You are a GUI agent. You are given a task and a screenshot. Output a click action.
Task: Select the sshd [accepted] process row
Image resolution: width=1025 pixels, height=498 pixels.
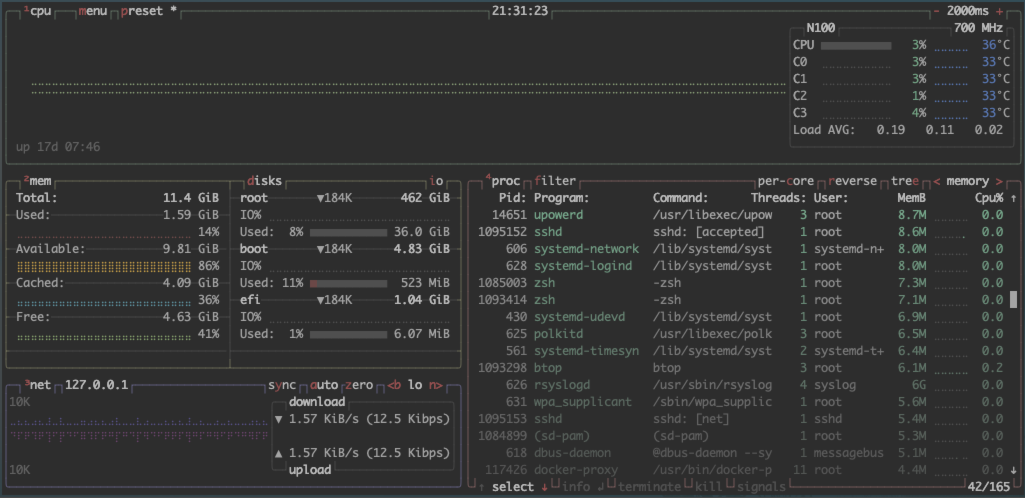742,232
